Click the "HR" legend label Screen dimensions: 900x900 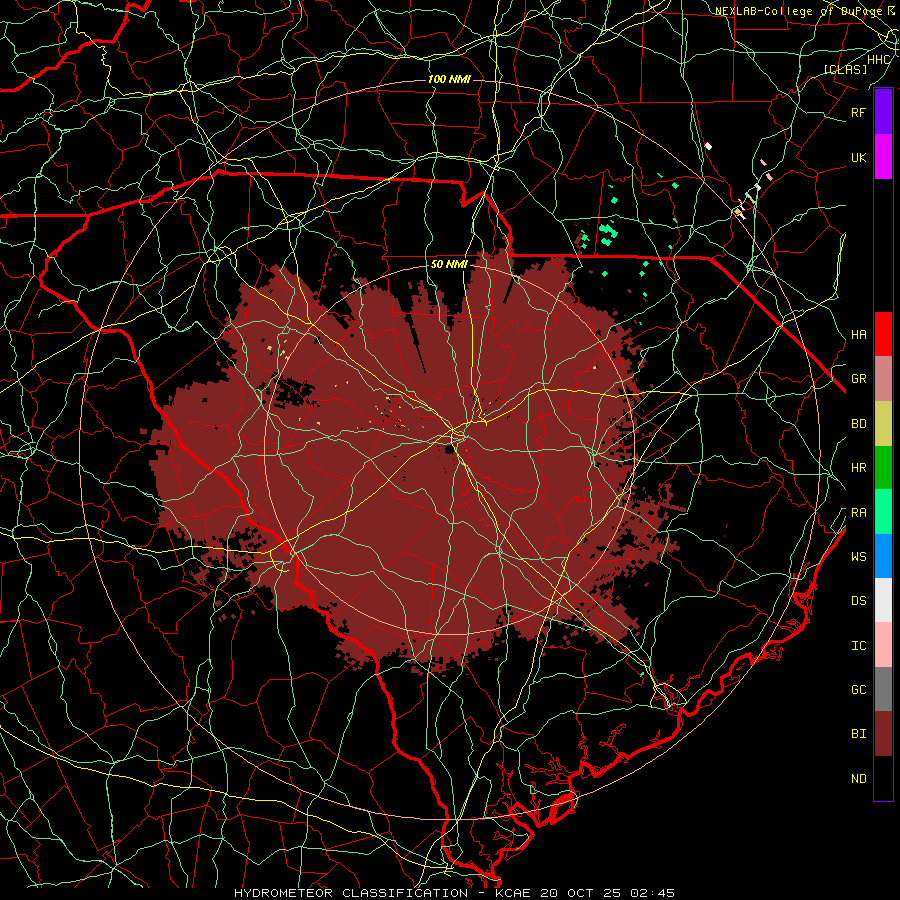(858, 468)
